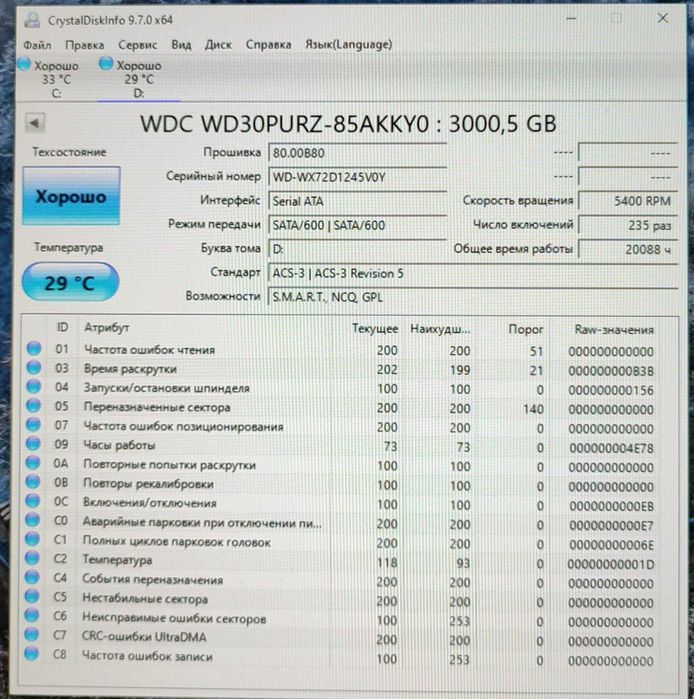Image resolution: width=694 pixels, height=699 pixels.
Task: Click the Интерфейс field Serial ATA
Action: [357, 201]
